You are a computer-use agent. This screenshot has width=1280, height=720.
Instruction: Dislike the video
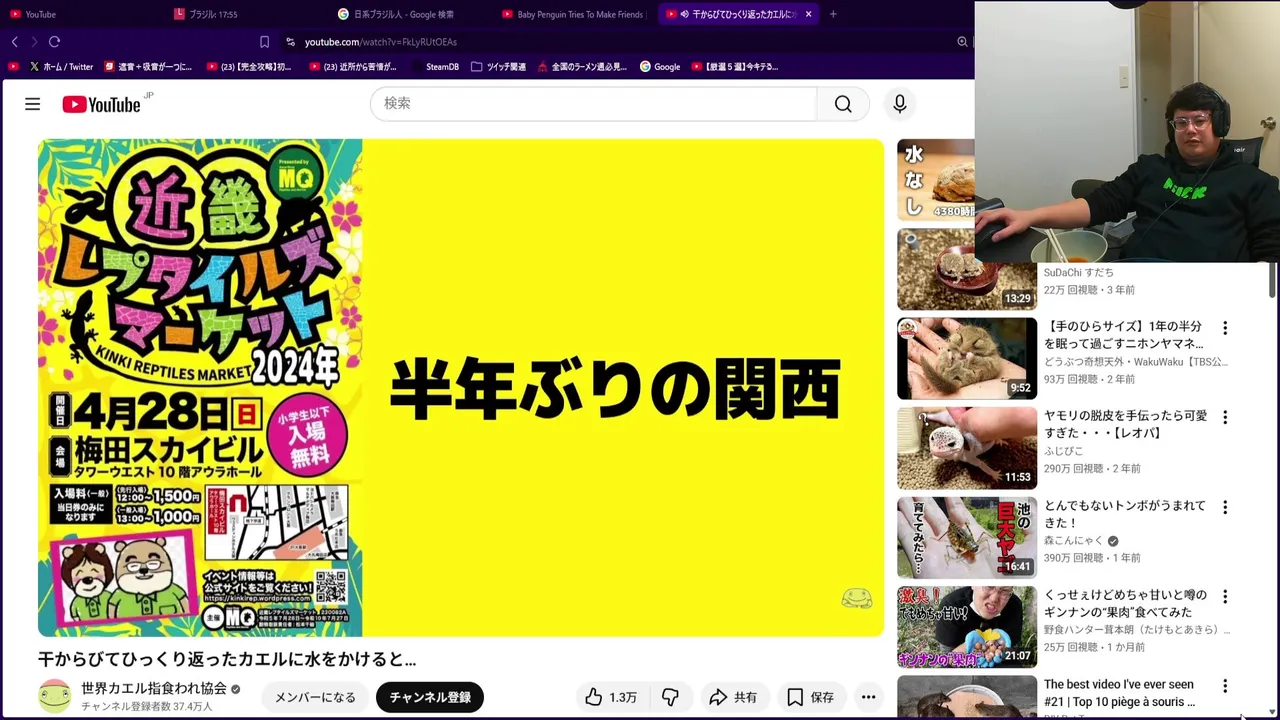click(x=671, y=697)
